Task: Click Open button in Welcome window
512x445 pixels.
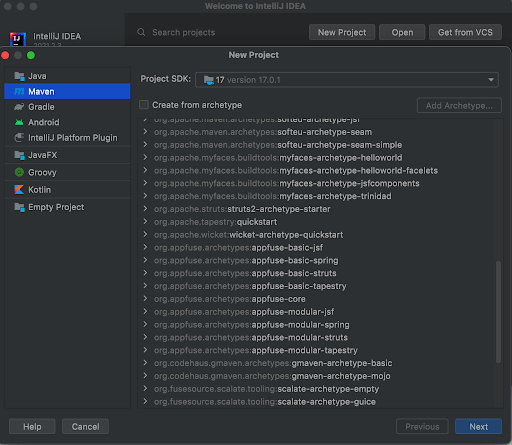Action: tap(402, 32)
